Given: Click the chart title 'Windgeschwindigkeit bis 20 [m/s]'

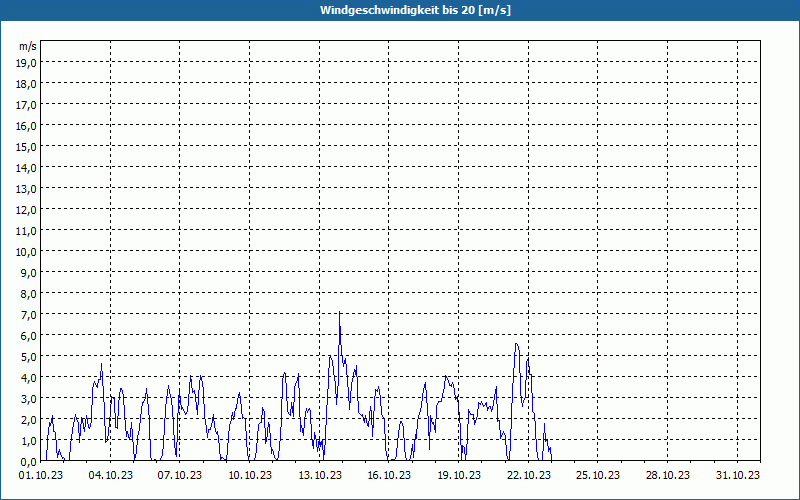Looking at the screenshot, I should click(415, 10).
